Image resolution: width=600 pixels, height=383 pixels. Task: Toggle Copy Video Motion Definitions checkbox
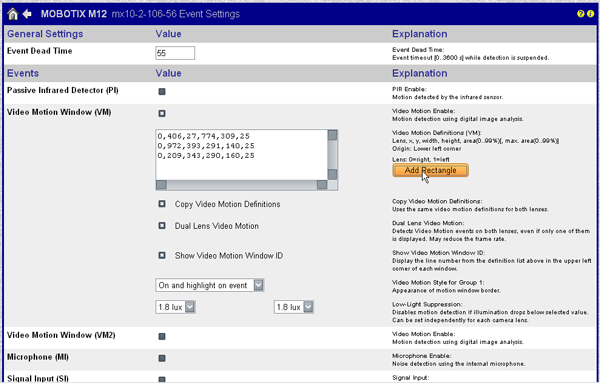click(162, 204)
